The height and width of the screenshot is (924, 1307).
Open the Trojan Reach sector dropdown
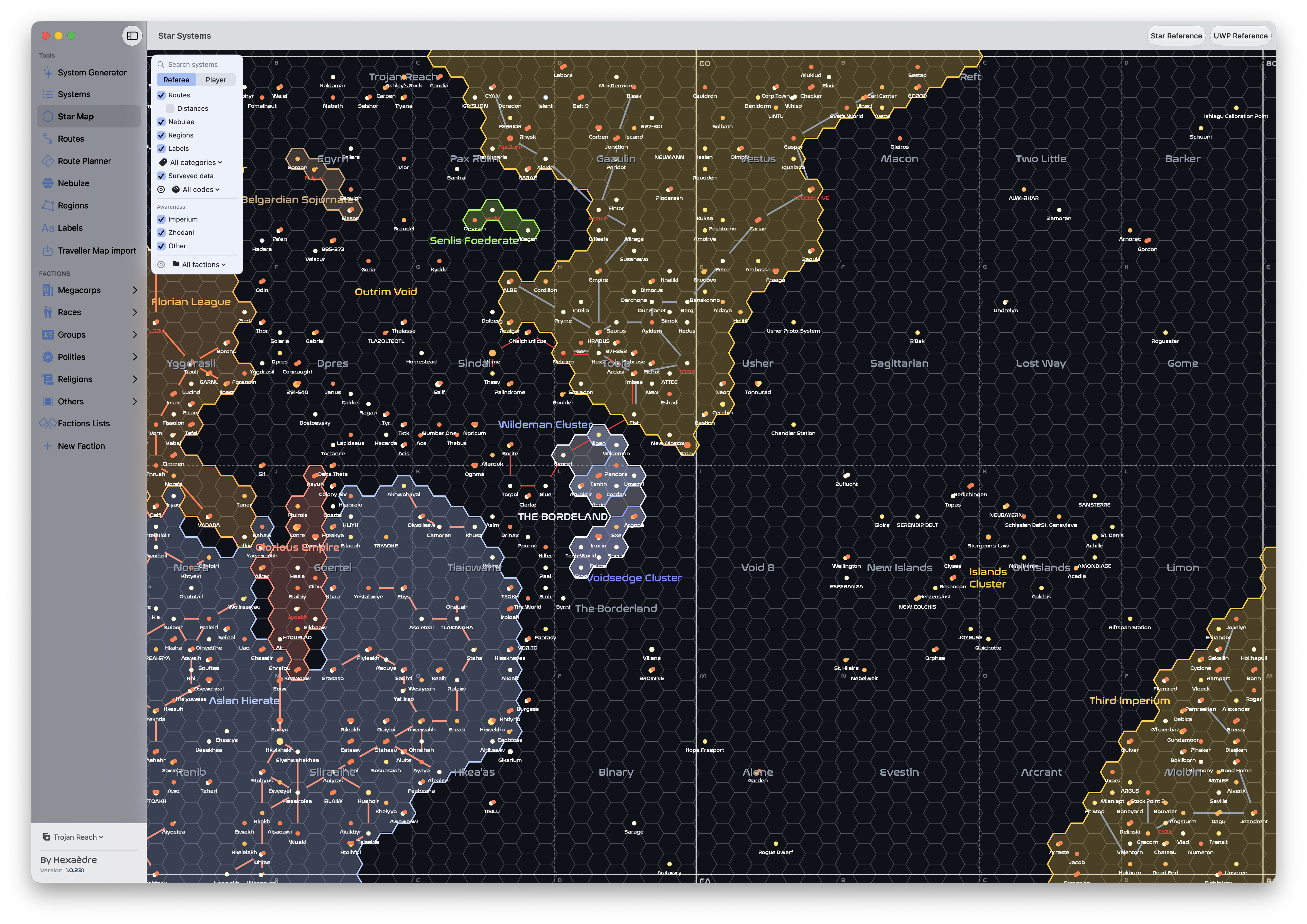(73, 837)
